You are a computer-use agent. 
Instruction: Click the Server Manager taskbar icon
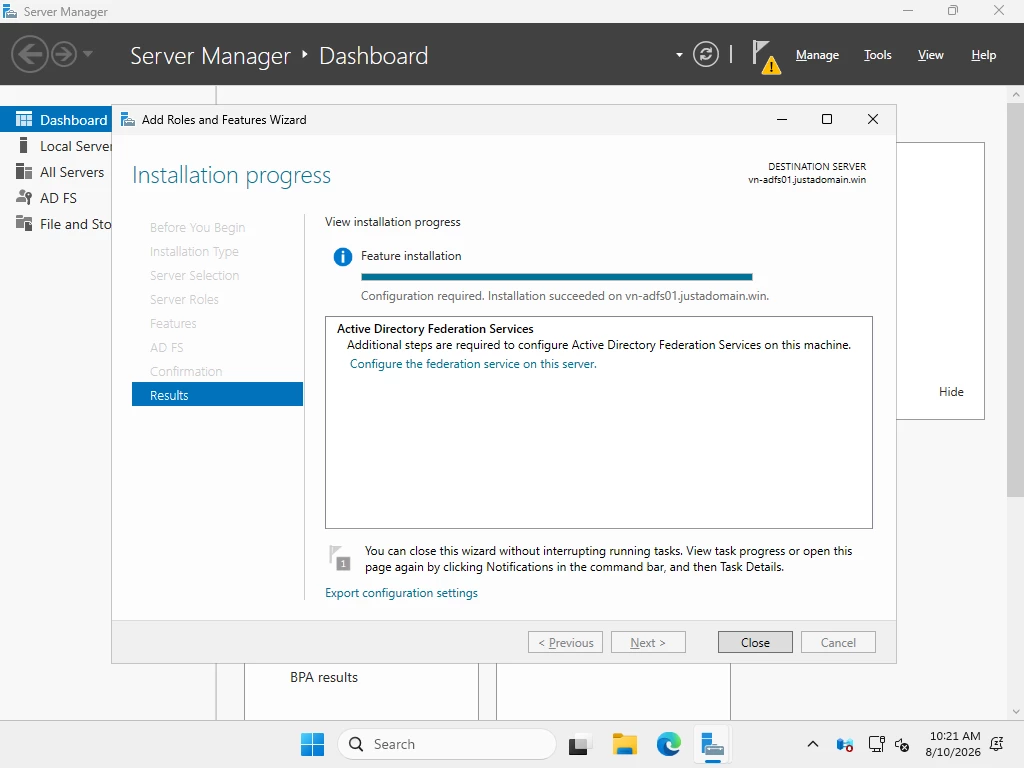712,744
